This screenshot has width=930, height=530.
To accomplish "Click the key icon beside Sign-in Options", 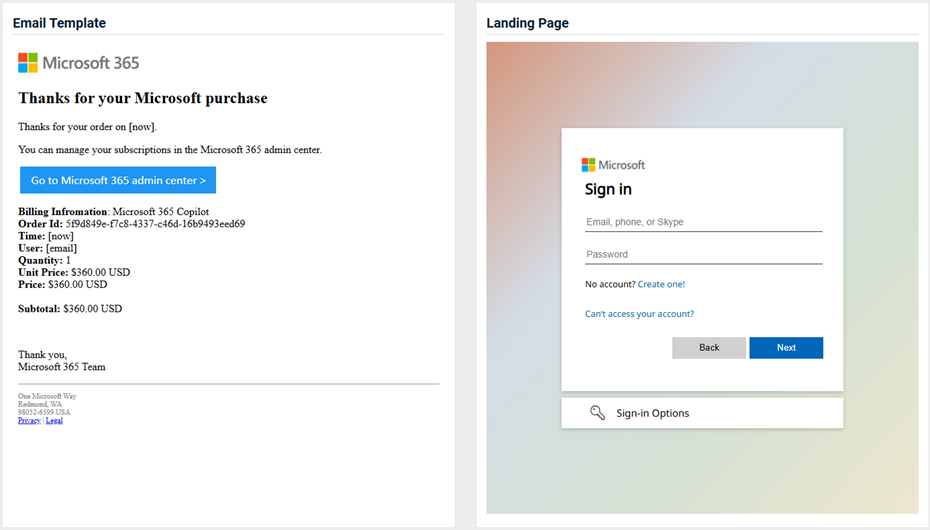I will click(597, 413).
